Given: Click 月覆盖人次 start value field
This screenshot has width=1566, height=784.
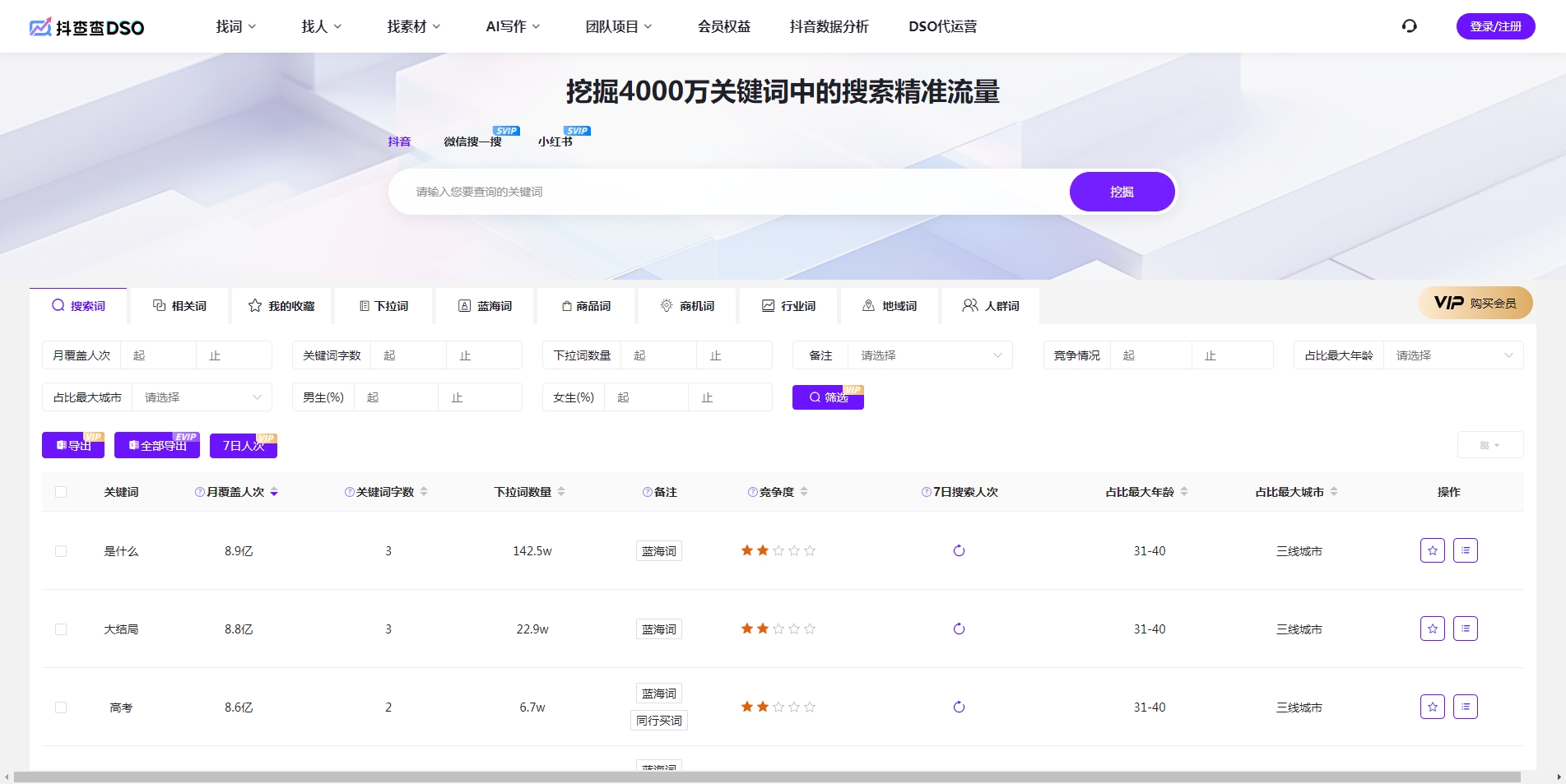Looking at the screenshot, I should click(x=159, y=355).
